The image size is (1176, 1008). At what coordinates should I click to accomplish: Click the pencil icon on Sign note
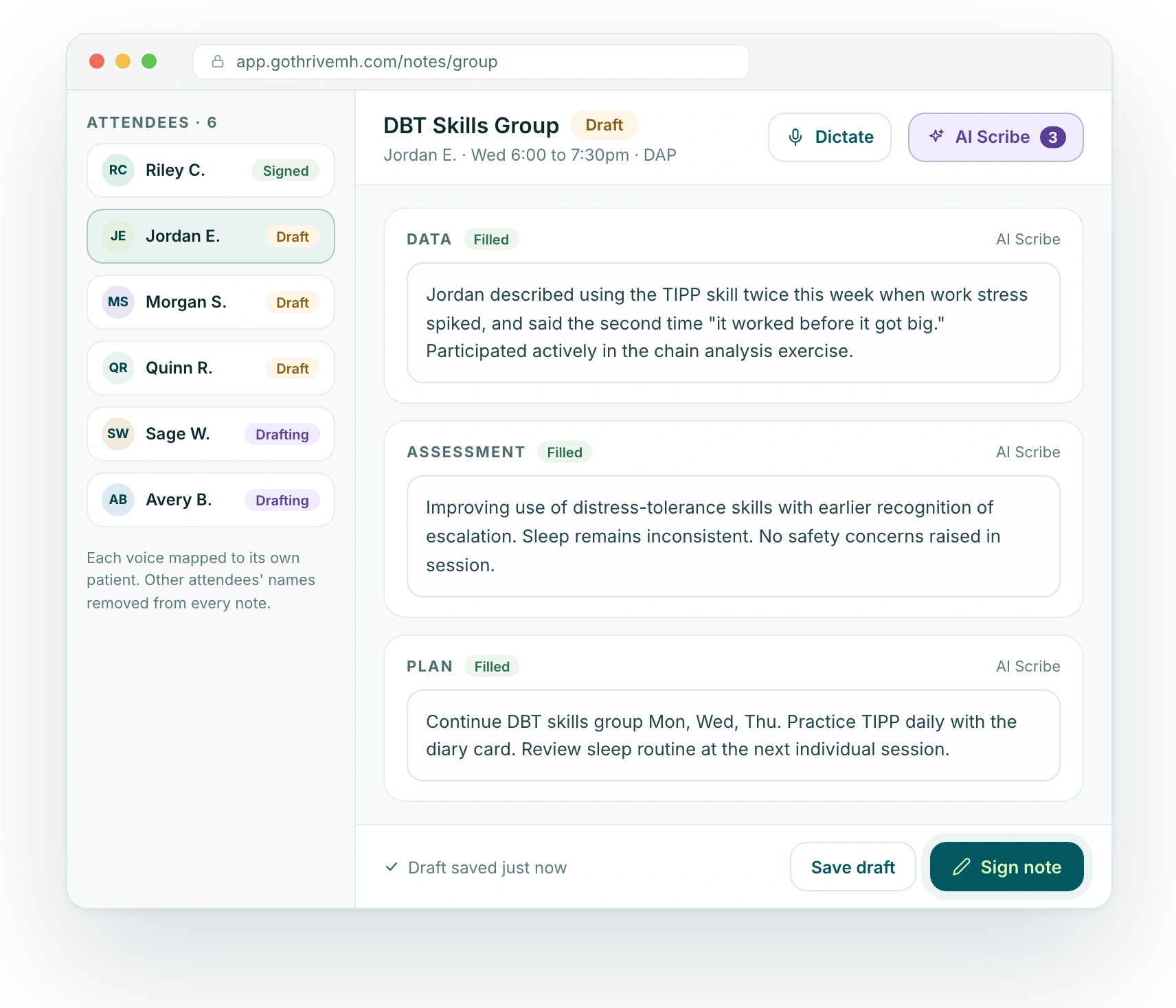[x=962, y=867]
